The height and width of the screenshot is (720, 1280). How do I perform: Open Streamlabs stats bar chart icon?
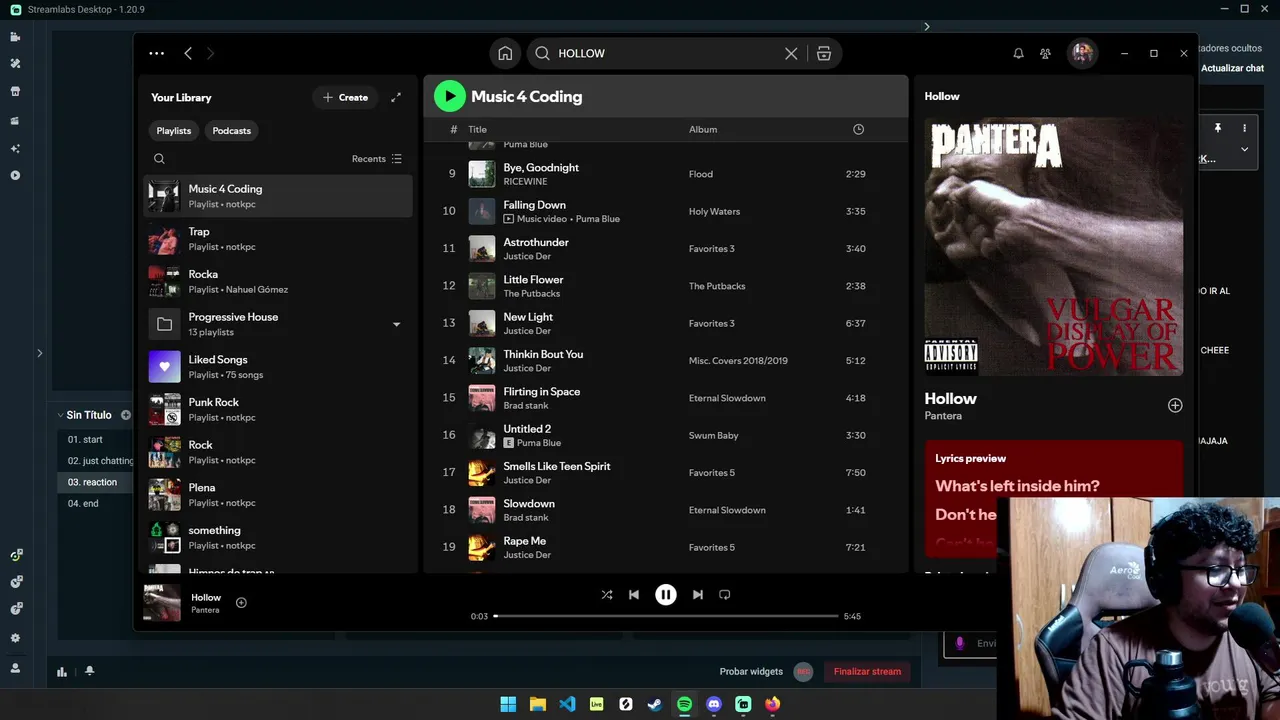coord(62,672)
